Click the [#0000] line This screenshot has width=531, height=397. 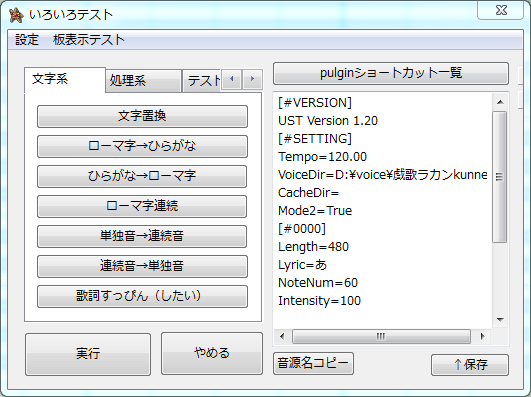(302, 229)
